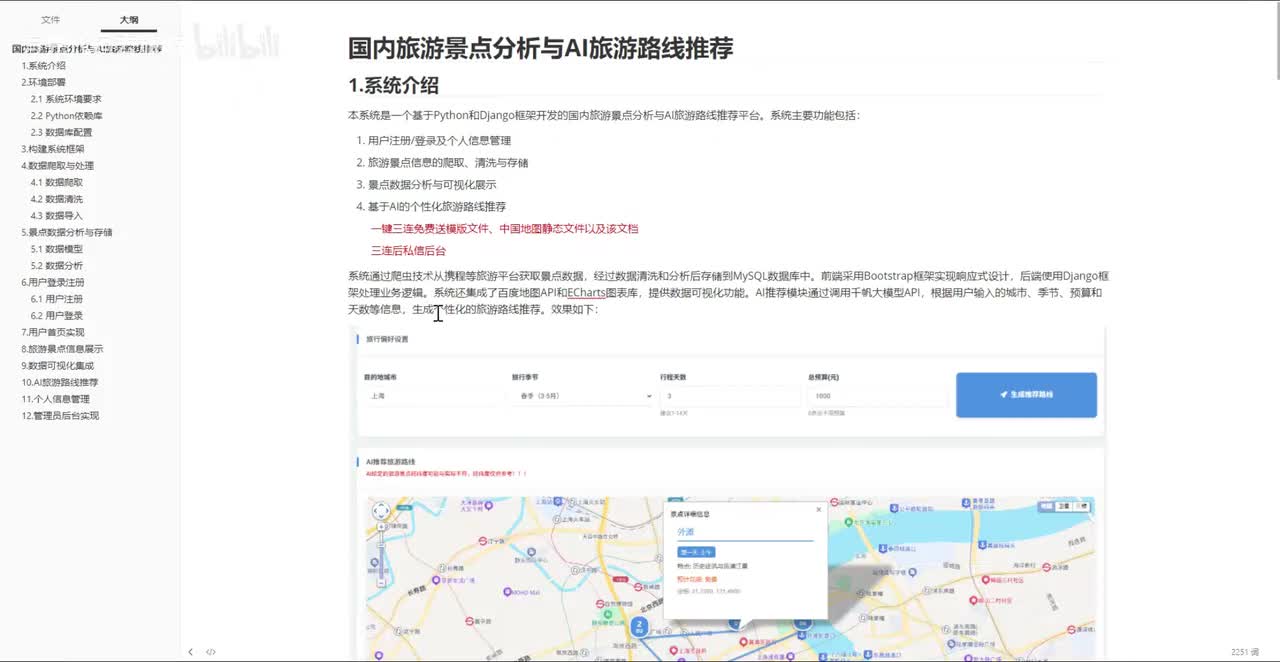Click list item 基于AI的个性化旅游路线推荐
Image resolution: width=1280 pixels, height=662 pixels.
[437, 207]
